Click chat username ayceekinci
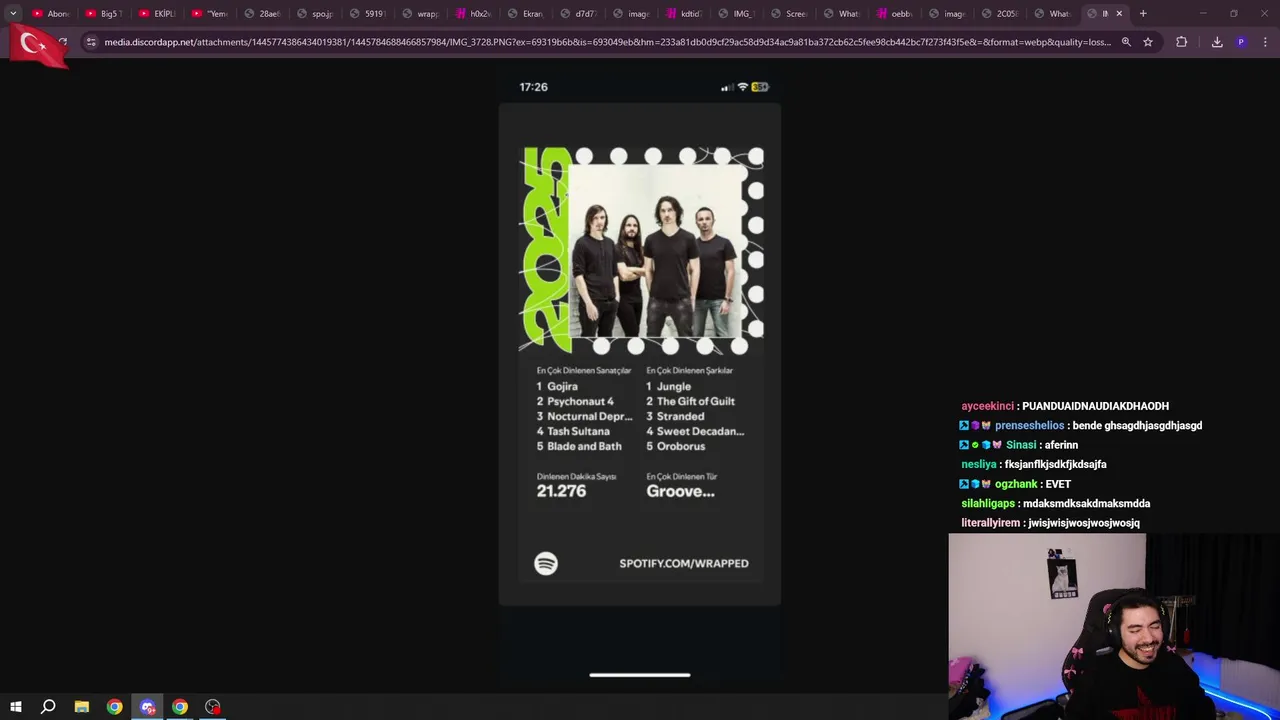1280x720 pixels. (x=988, y=406)
